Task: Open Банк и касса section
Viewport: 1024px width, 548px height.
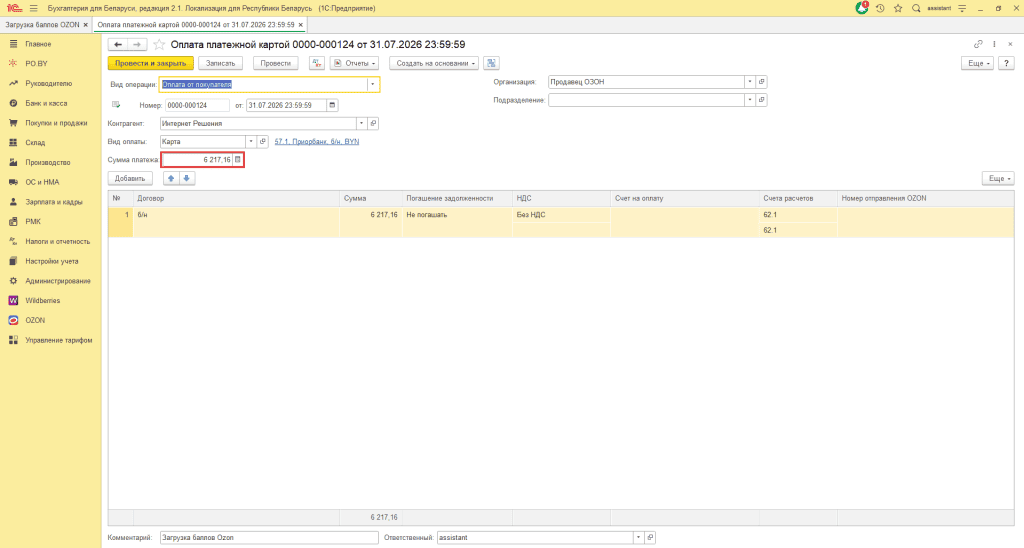Action: click(46, 103)
